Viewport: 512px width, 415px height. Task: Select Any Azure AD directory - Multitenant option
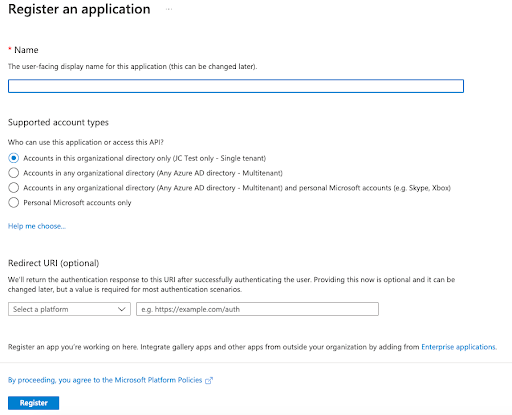pyautogui.click(x=14, y=173)
